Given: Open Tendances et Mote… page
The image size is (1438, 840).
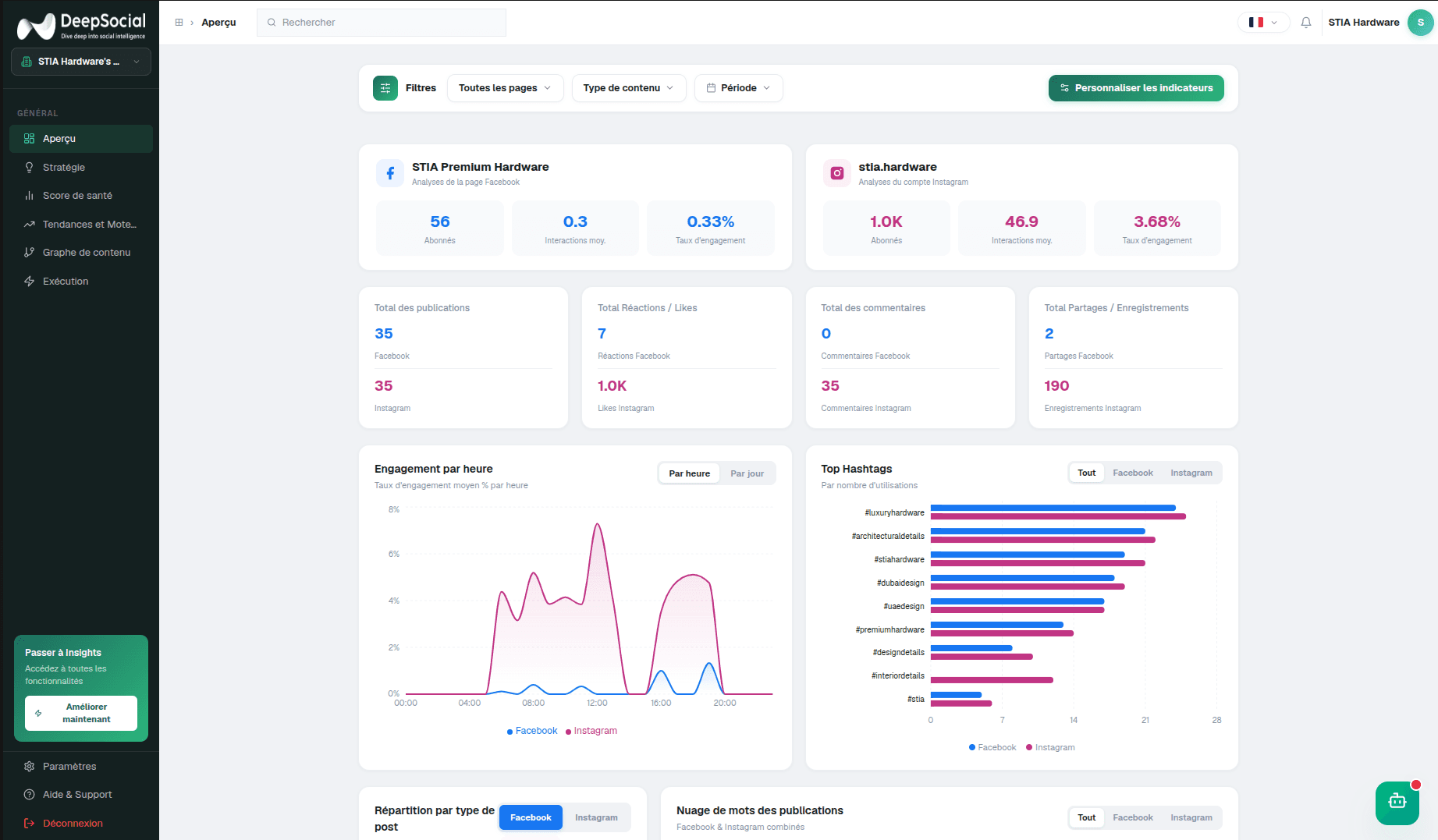Looking at the screenshot, I should (81, 225).
